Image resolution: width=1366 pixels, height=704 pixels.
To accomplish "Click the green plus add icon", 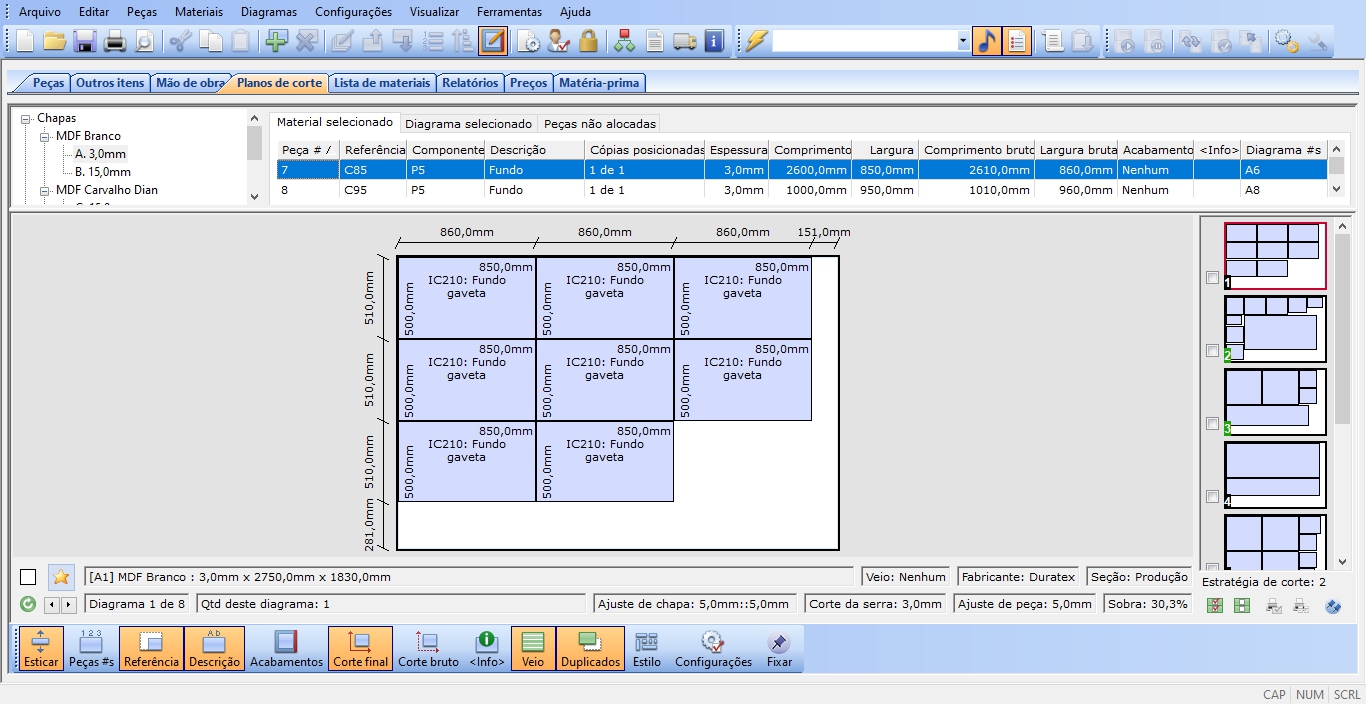I will point(275,41).
